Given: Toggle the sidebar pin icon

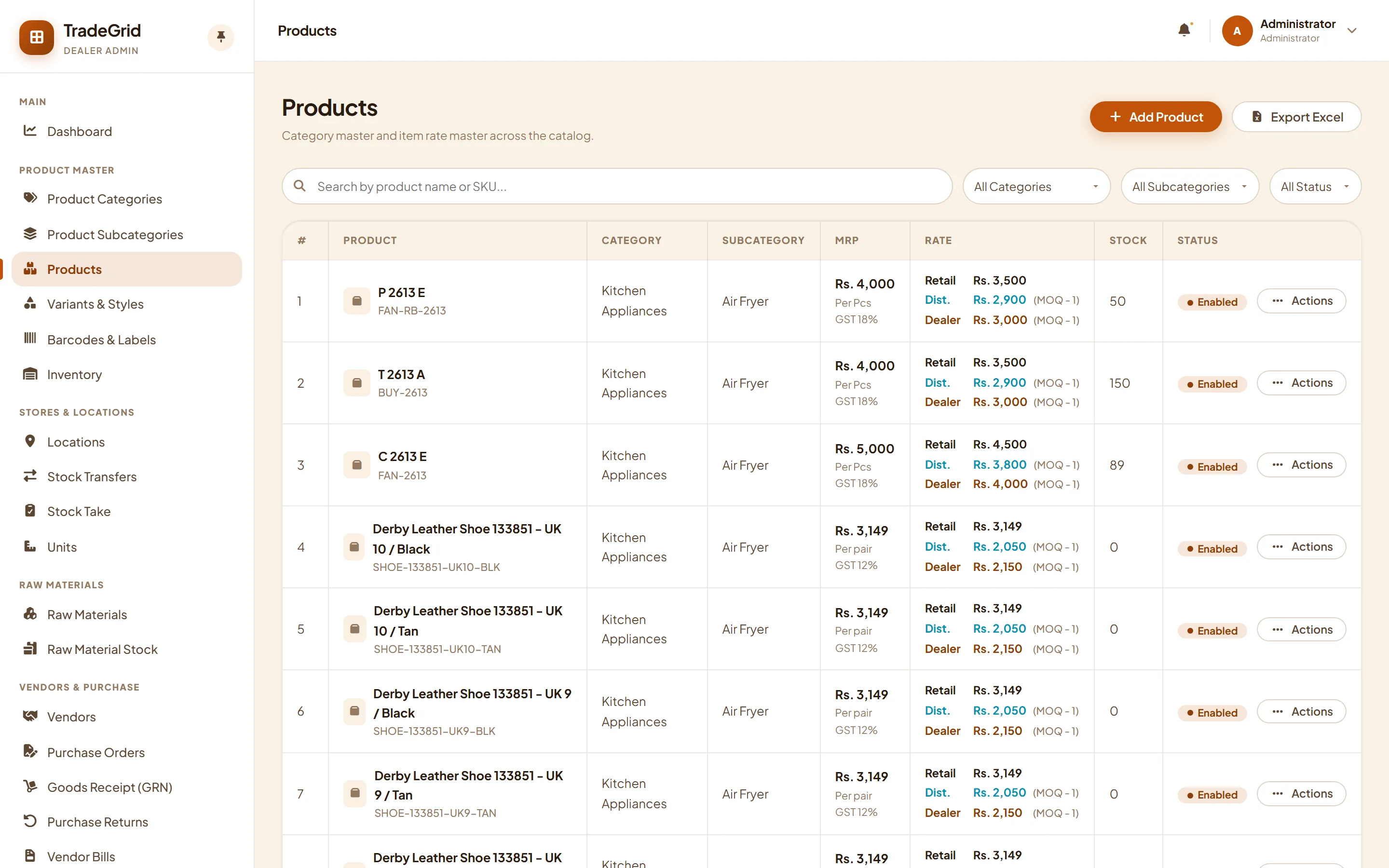Looking at the screenshot, I should (221, 37).
